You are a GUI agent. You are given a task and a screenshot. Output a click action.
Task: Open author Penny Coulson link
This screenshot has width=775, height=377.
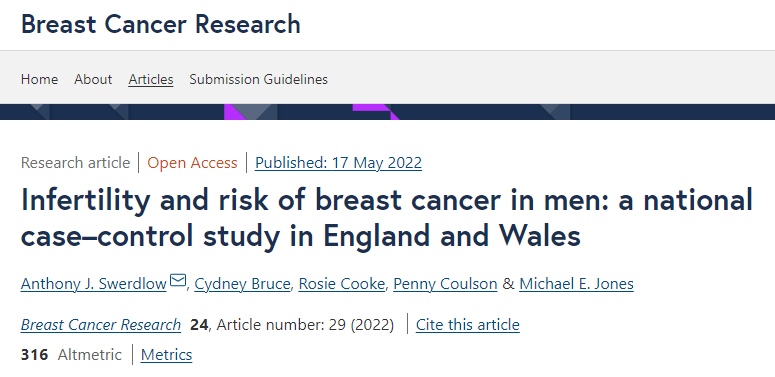(x=445, y=284)
